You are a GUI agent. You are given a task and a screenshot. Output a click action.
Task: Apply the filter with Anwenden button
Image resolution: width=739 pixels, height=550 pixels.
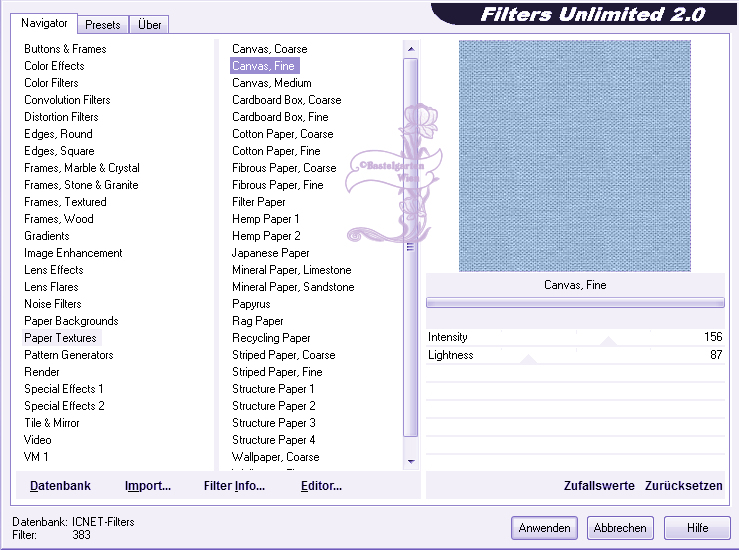point(544,528)
